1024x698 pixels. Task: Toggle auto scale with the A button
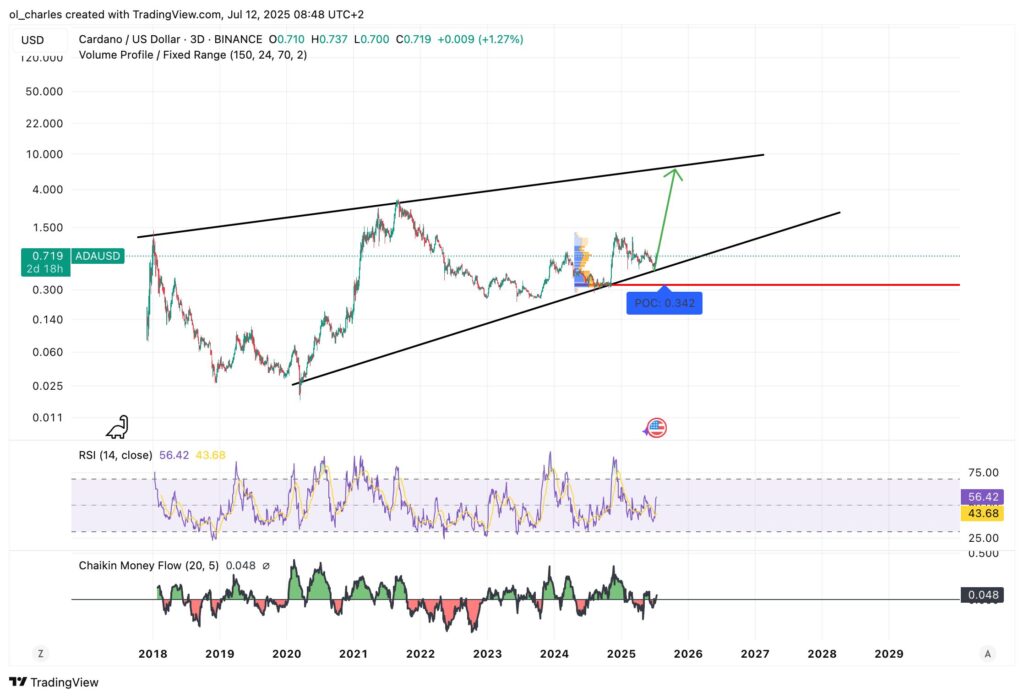(x=987, y=653)
